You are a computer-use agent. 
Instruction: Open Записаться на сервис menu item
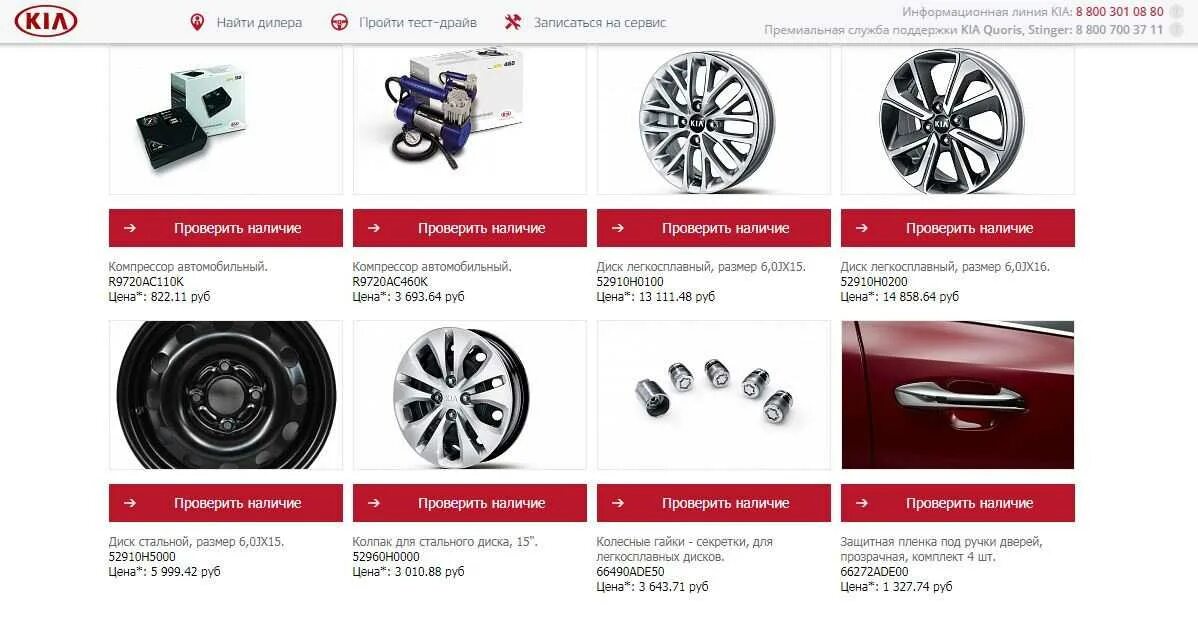tap(600, 22)
